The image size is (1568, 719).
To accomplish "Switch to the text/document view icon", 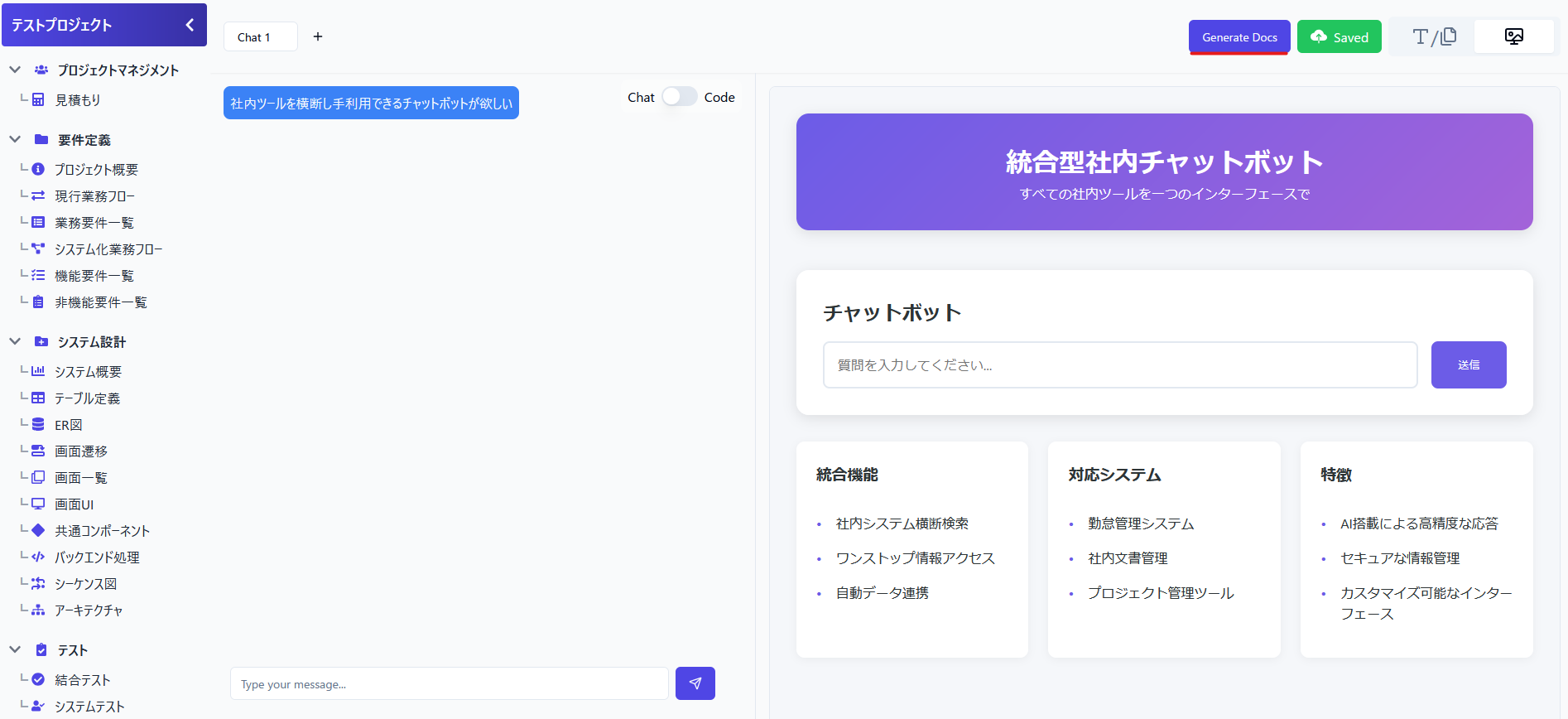I will (1433, 36).
